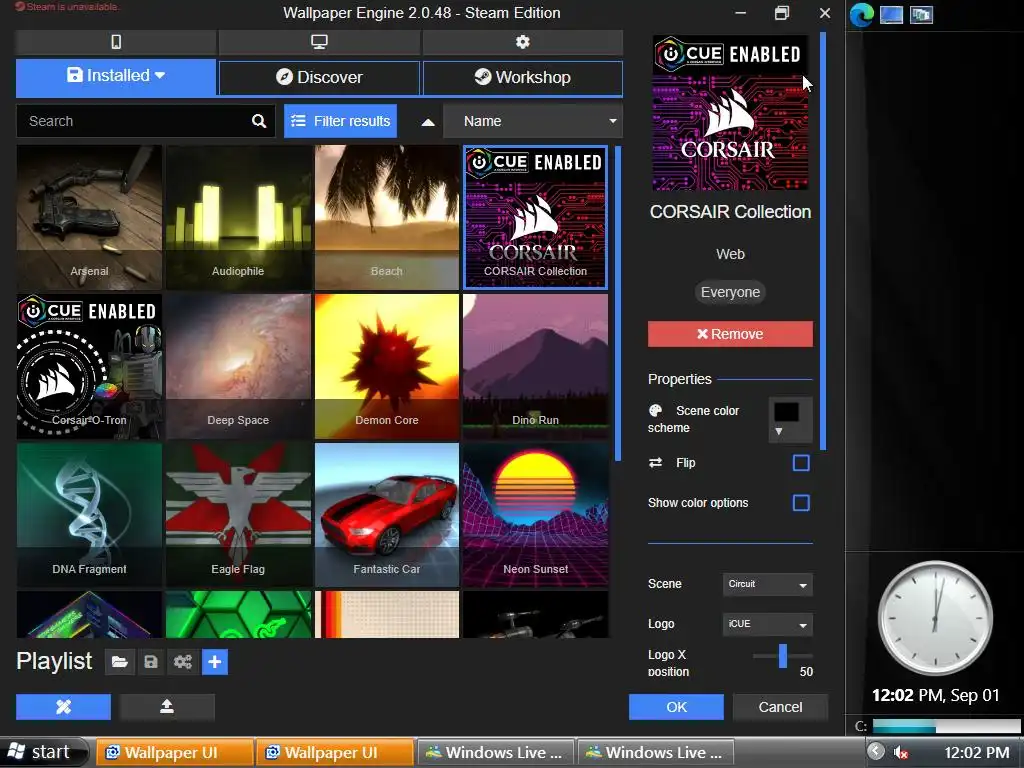Select the Corsair-O-Tron wallpaper
This screenshot has width=1024, height=768.
pyautogui.click(x=89, y=366)
